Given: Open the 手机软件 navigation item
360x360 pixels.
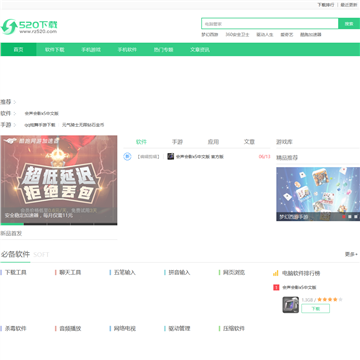Looking at the screenshot, I should [x=127, y=50].
